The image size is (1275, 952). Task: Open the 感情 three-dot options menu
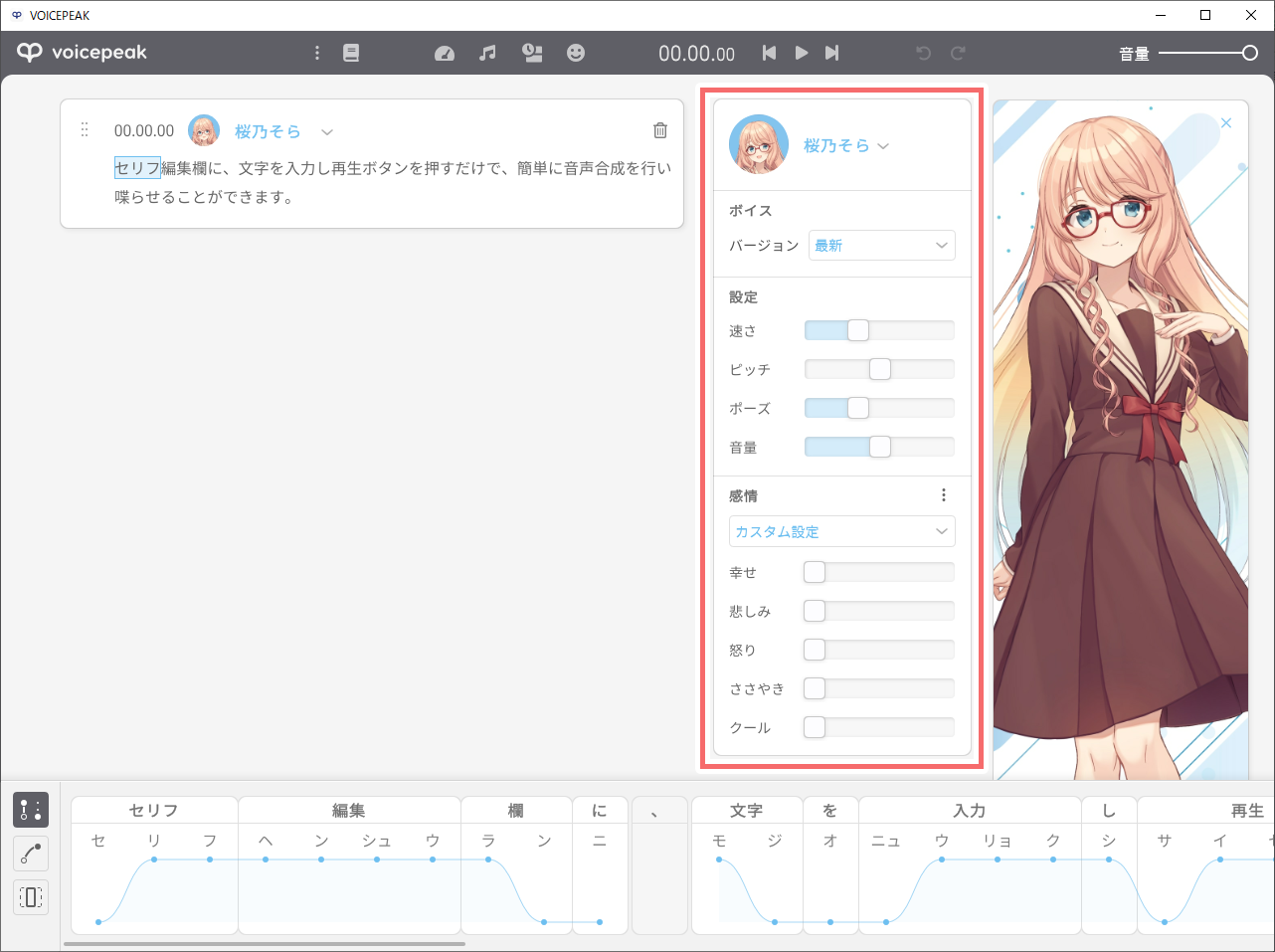click(x=944, y=495)
